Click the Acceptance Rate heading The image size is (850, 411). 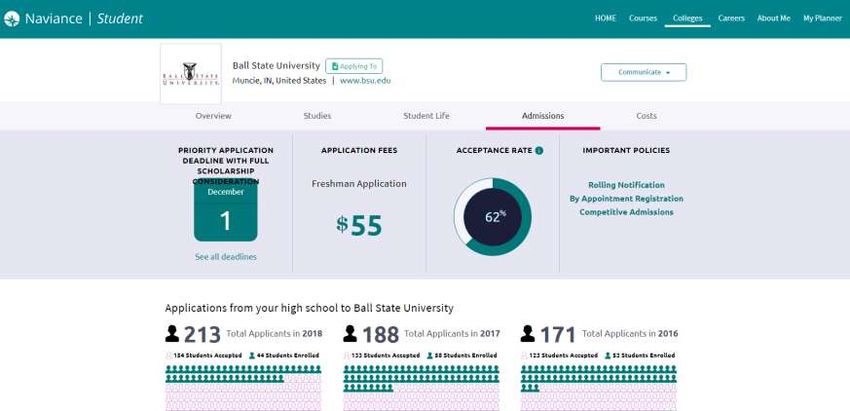click(494, 151)
